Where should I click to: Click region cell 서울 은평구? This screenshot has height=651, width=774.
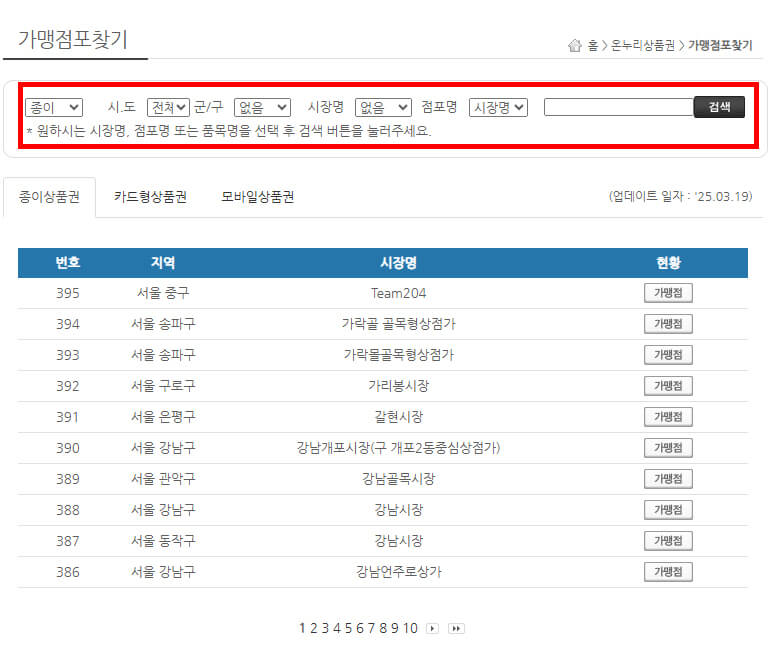coord(163,417)
